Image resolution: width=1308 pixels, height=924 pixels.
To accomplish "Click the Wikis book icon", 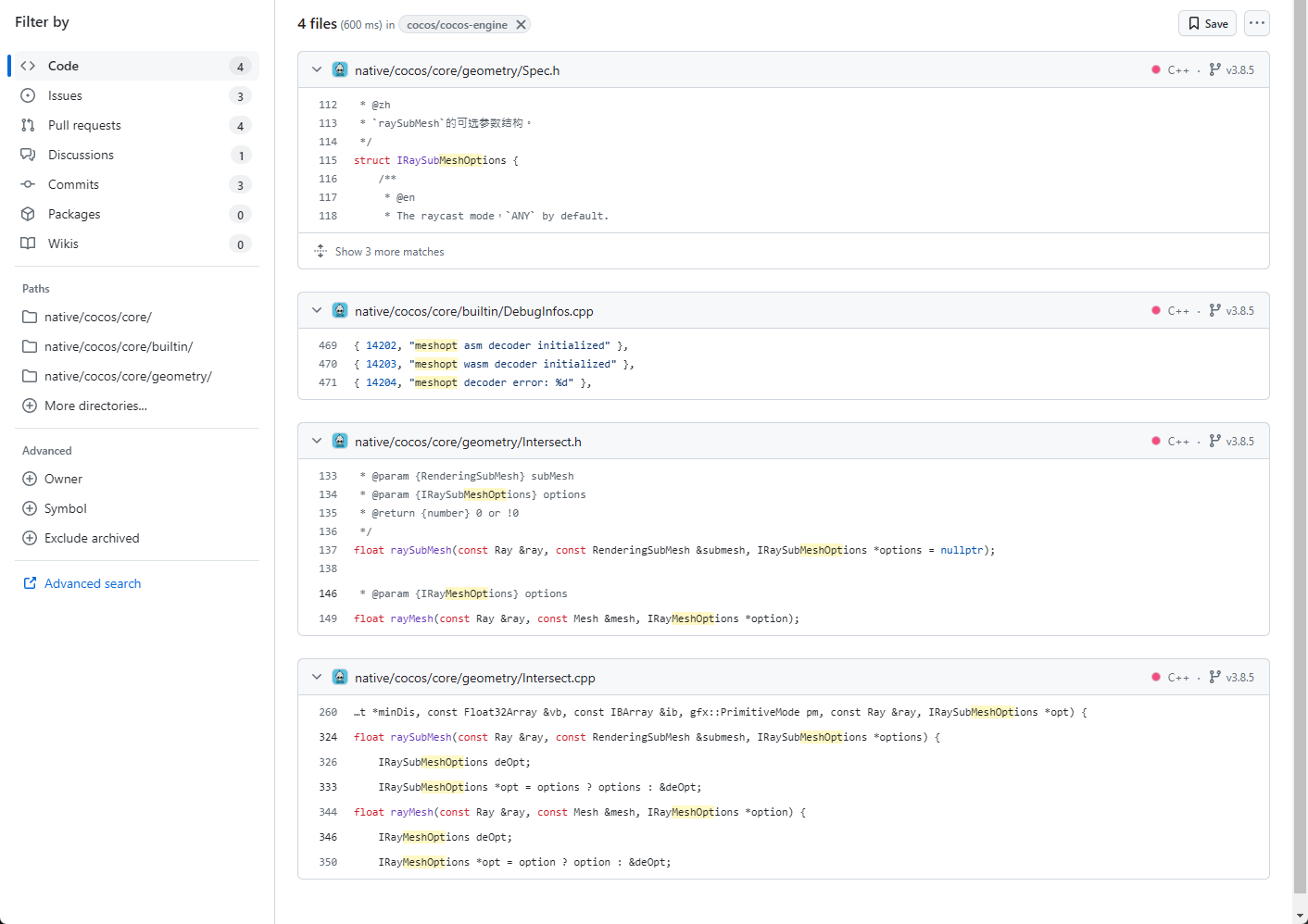I will click(29, 244).
